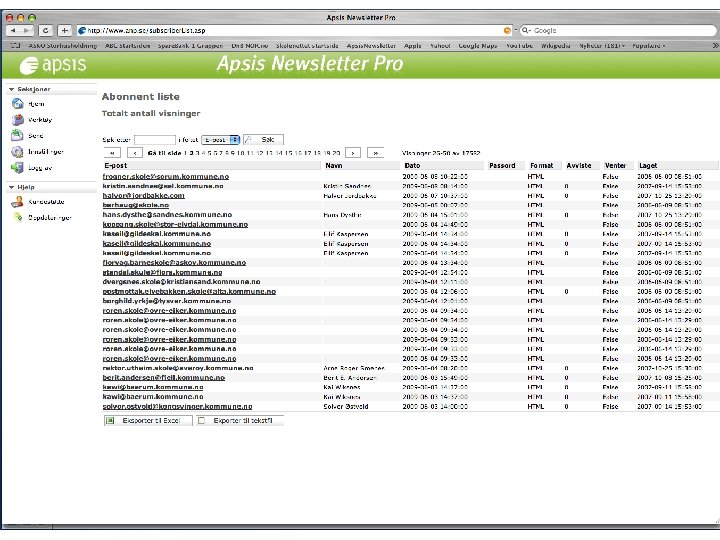Click the Søk etter text input field

[155, 140]
